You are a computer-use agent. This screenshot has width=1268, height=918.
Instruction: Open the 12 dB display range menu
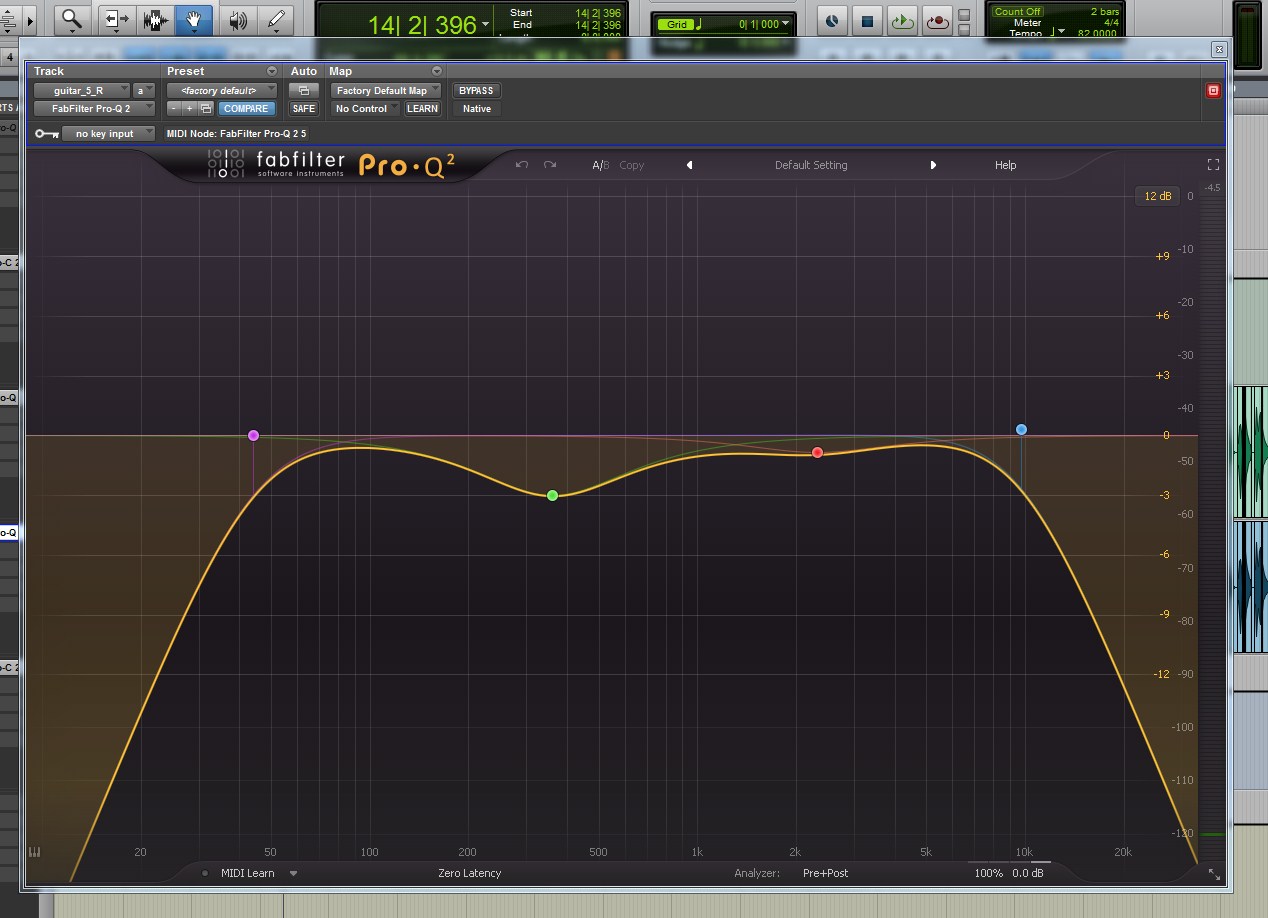(1157, 196)
